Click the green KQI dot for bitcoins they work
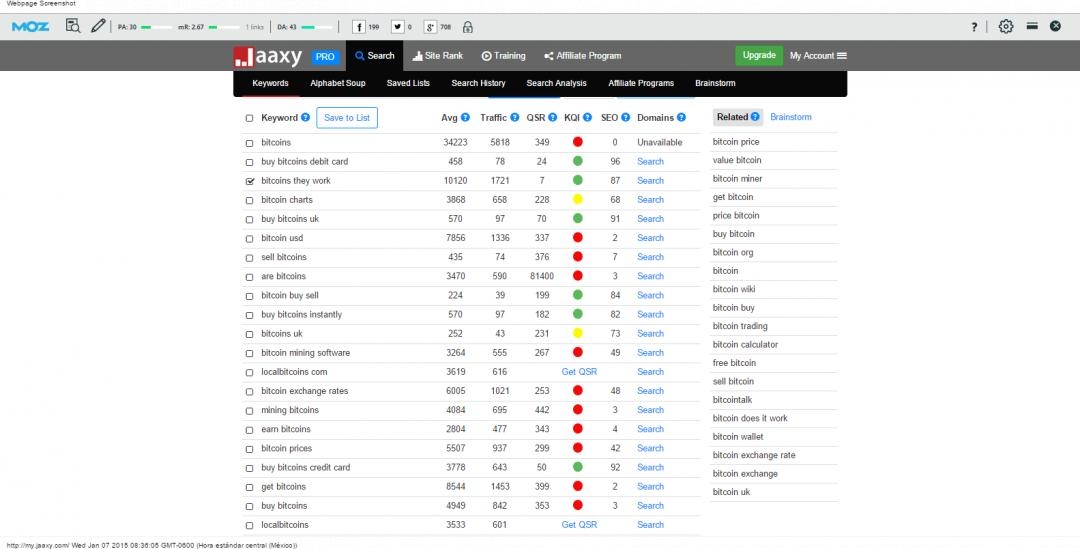This screenshot has height=549, width=1080. [x=578, y=180]
